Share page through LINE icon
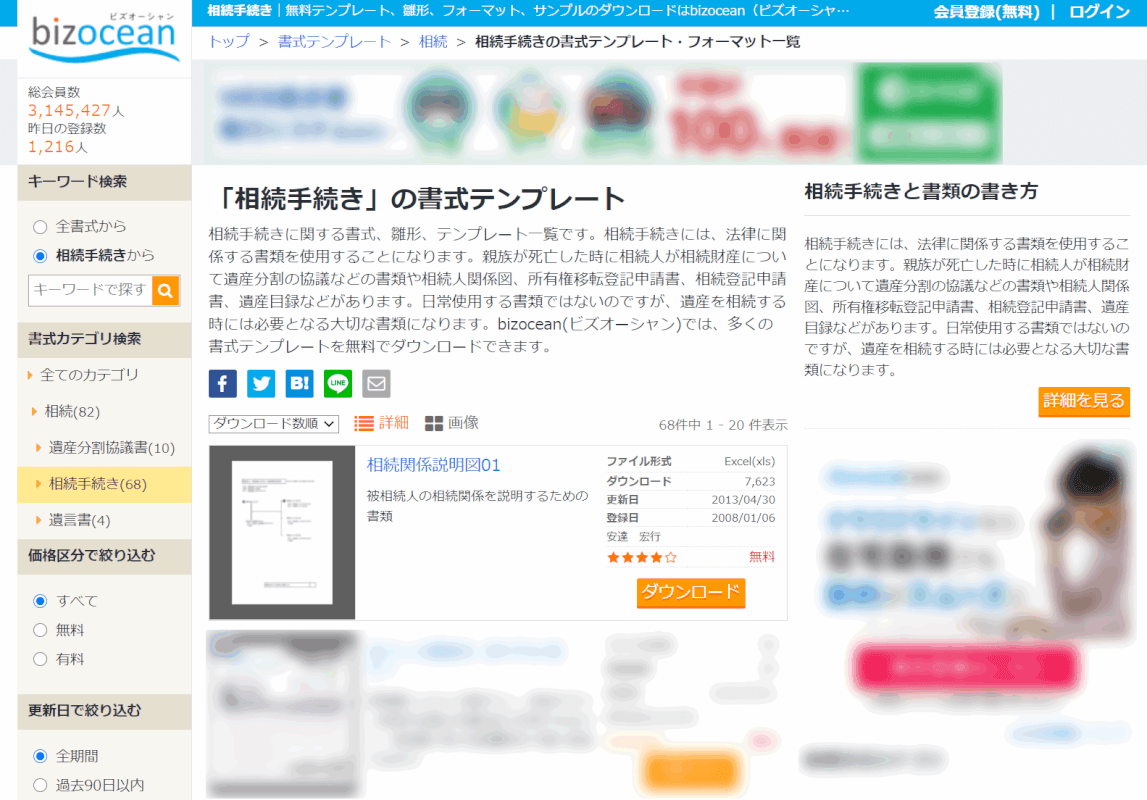 (338, 383)
